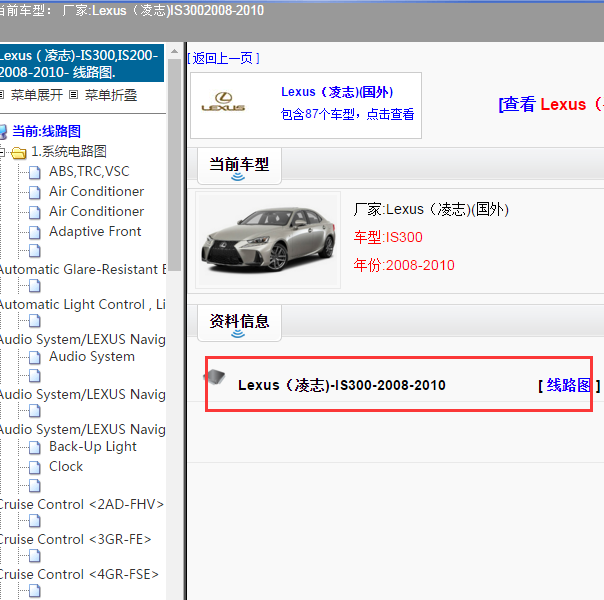This screenshot has width=604, height=600.
Task: Open the Clock tree item
Action: (66, 467)
